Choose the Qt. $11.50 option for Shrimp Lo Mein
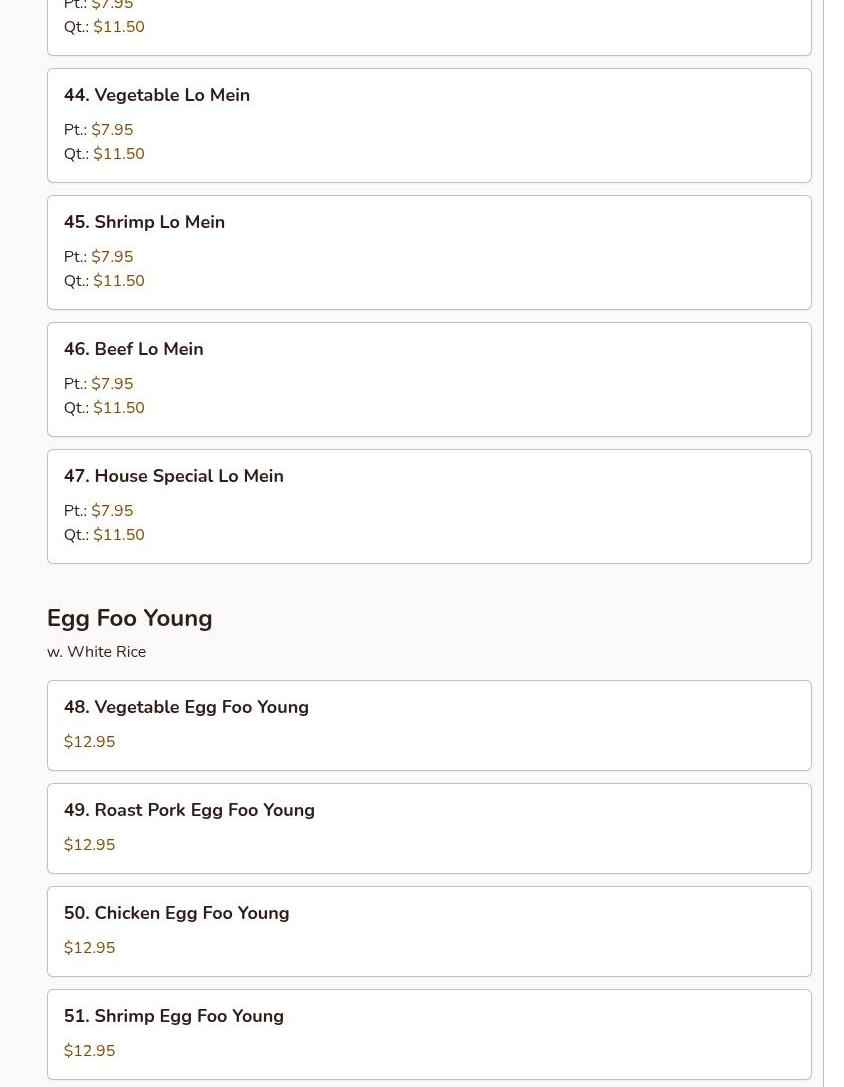 click(118, 281)
